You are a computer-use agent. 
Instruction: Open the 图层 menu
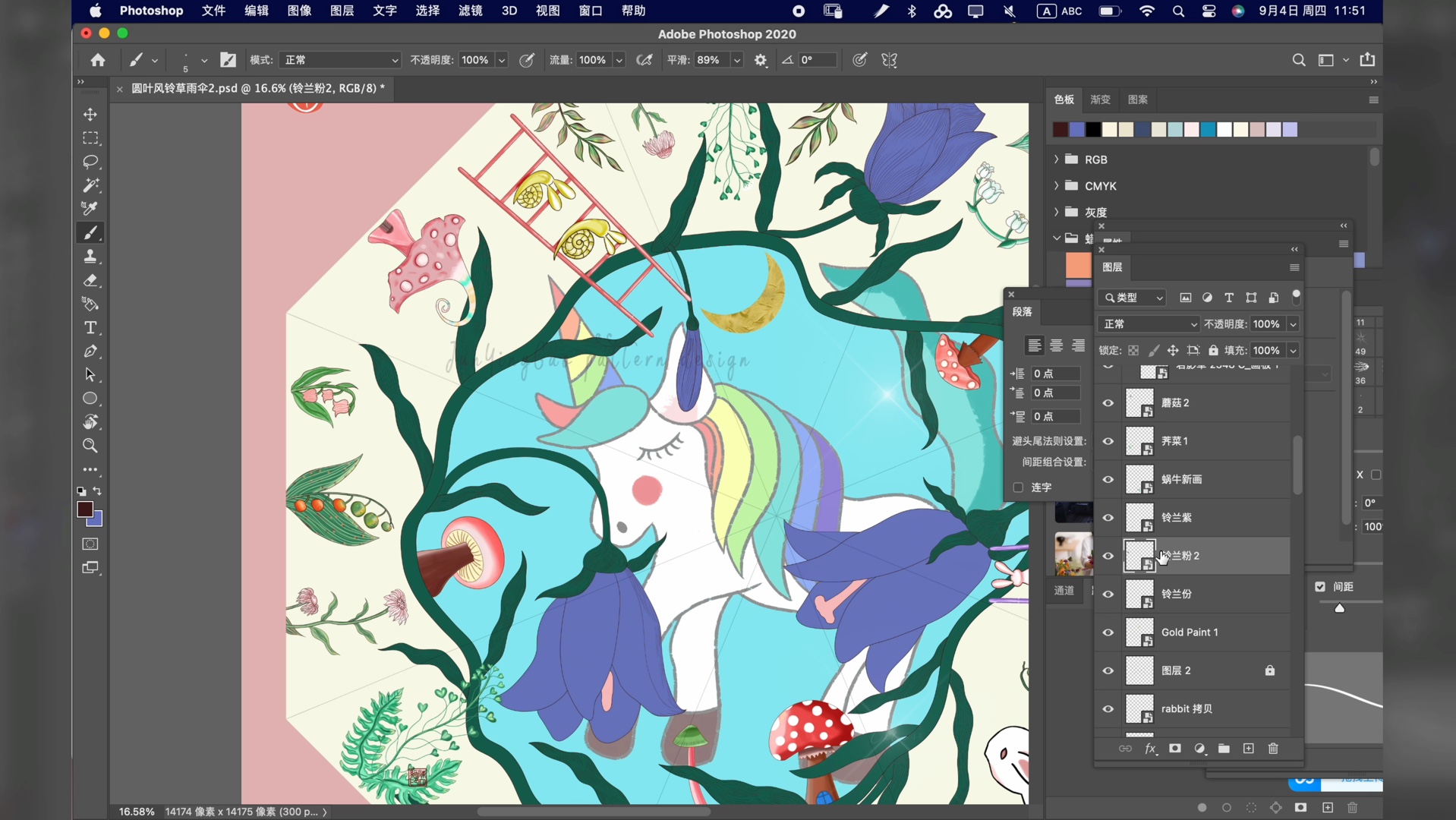[342, 11]
